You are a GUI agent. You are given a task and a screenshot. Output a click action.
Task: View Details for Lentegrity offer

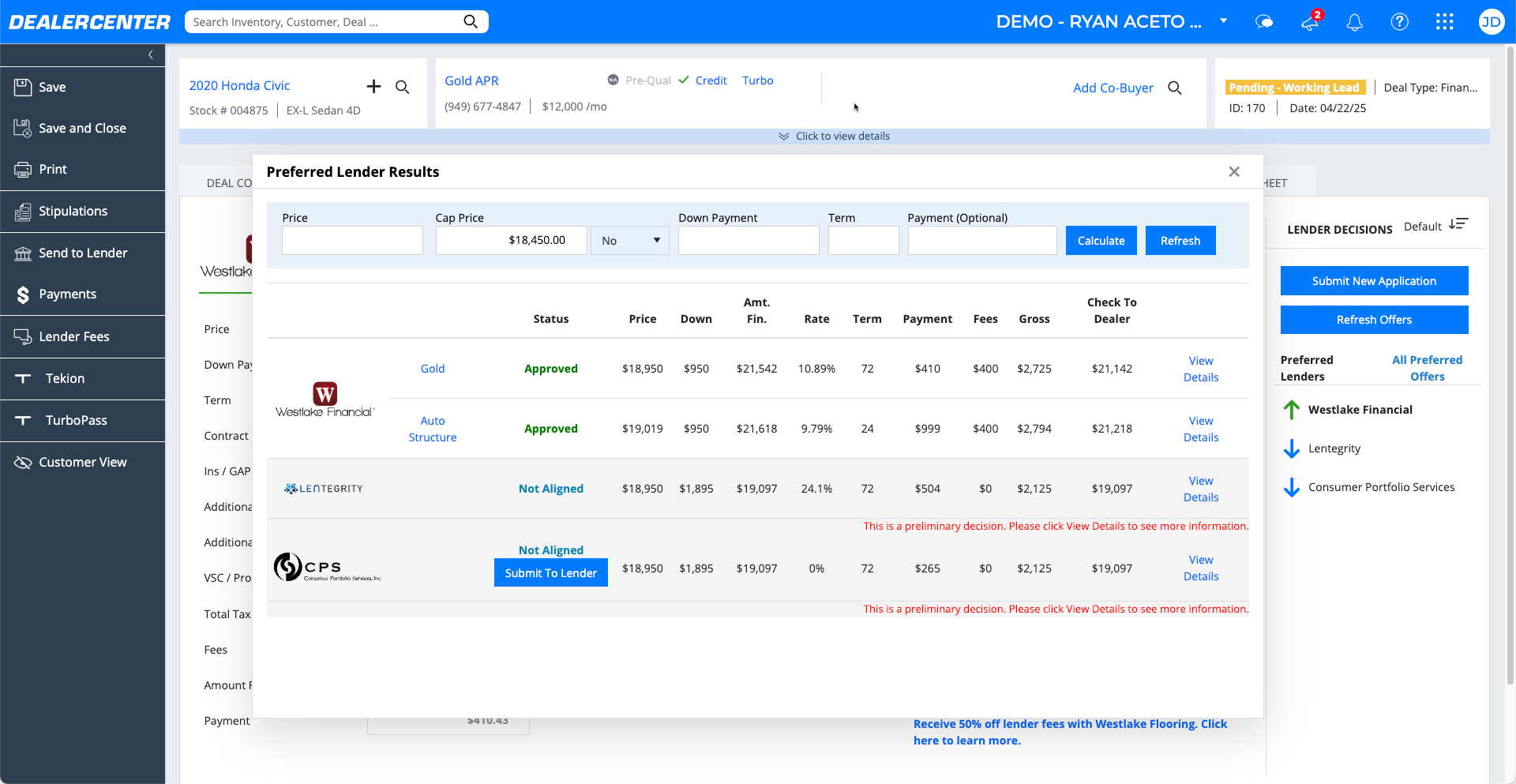1201,489
